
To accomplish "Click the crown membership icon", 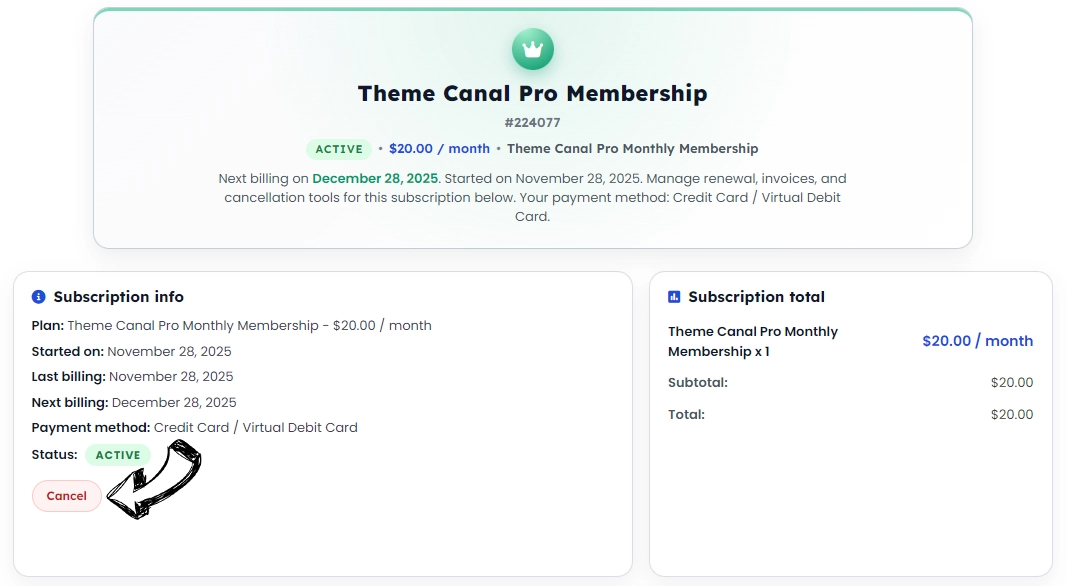I will [x=533, y=47].
